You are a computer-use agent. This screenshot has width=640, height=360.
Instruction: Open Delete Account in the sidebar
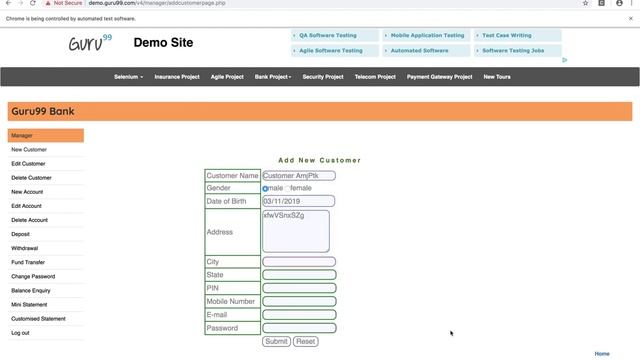(29, 220)
